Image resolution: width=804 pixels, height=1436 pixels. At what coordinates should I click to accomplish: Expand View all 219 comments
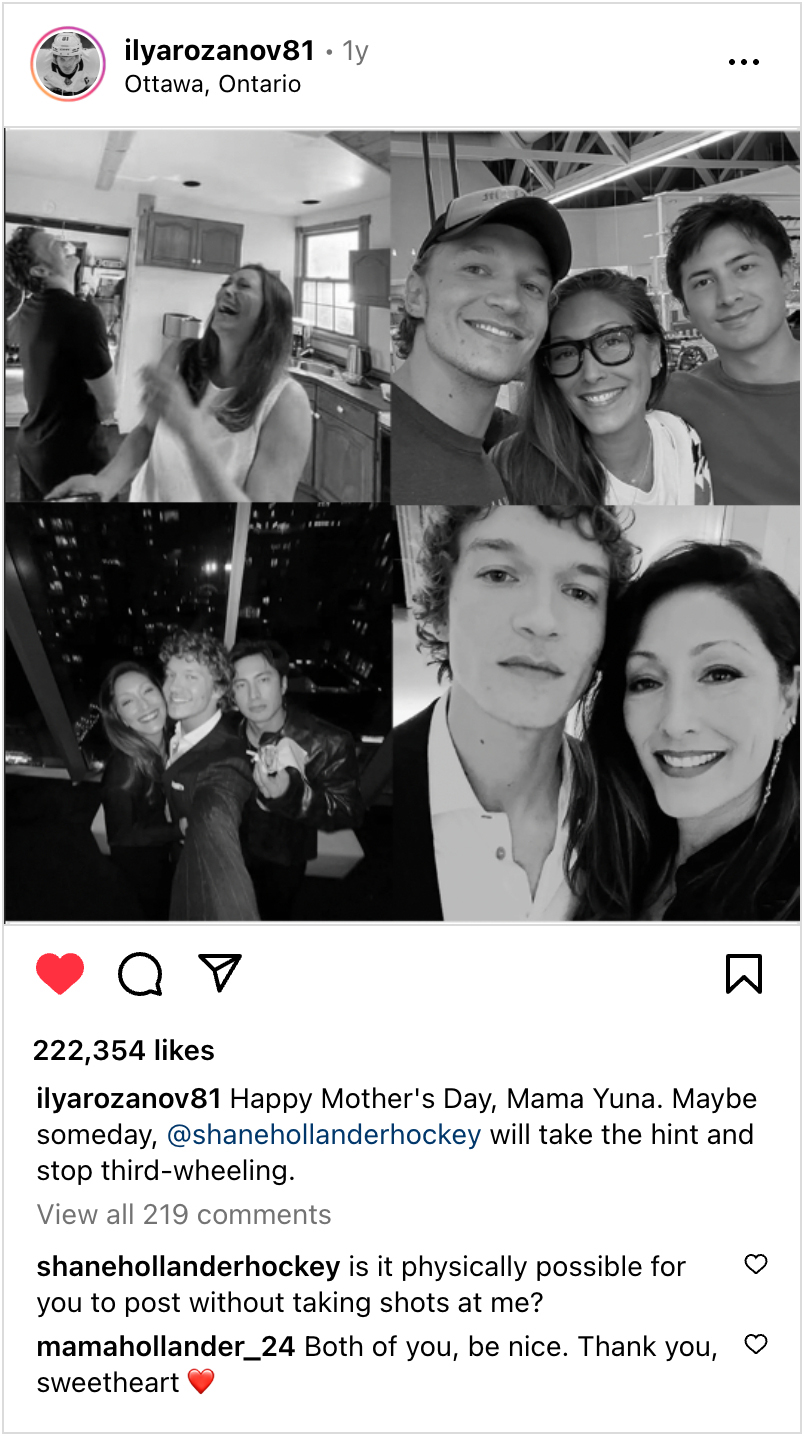click(184, 1214)
